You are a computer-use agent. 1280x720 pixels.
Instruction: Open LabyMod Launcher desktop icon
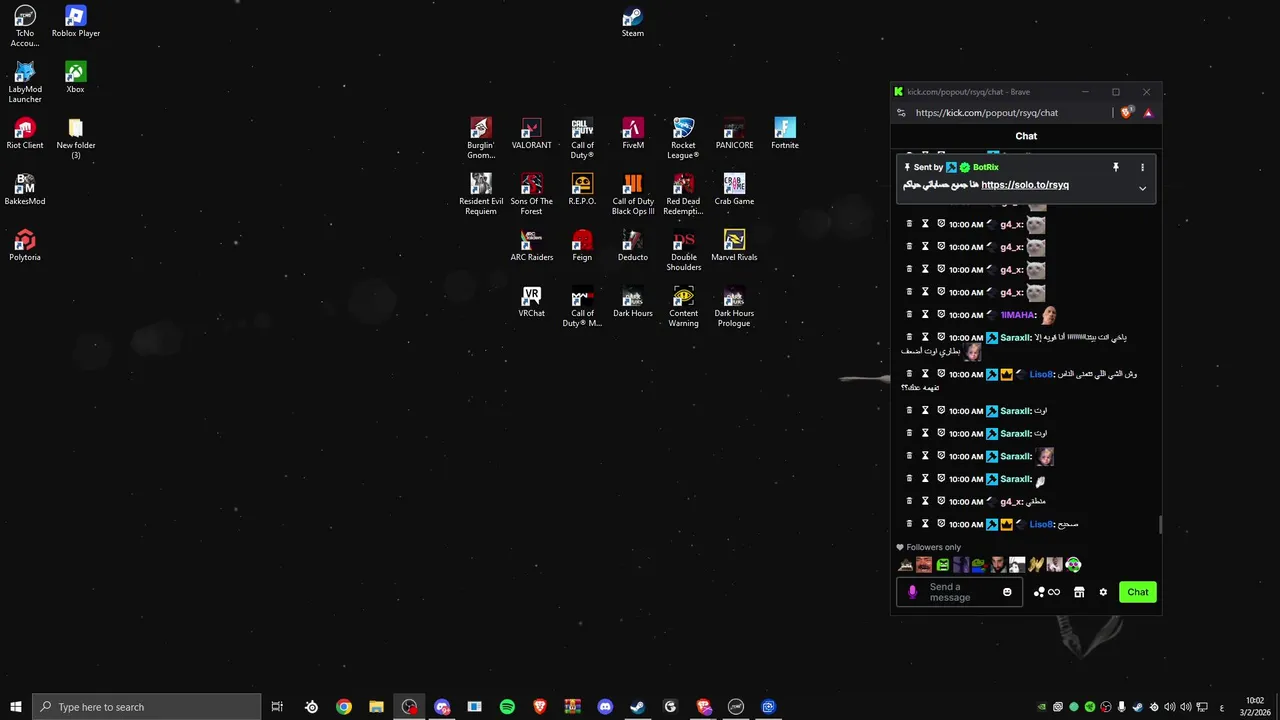point(25,82)
